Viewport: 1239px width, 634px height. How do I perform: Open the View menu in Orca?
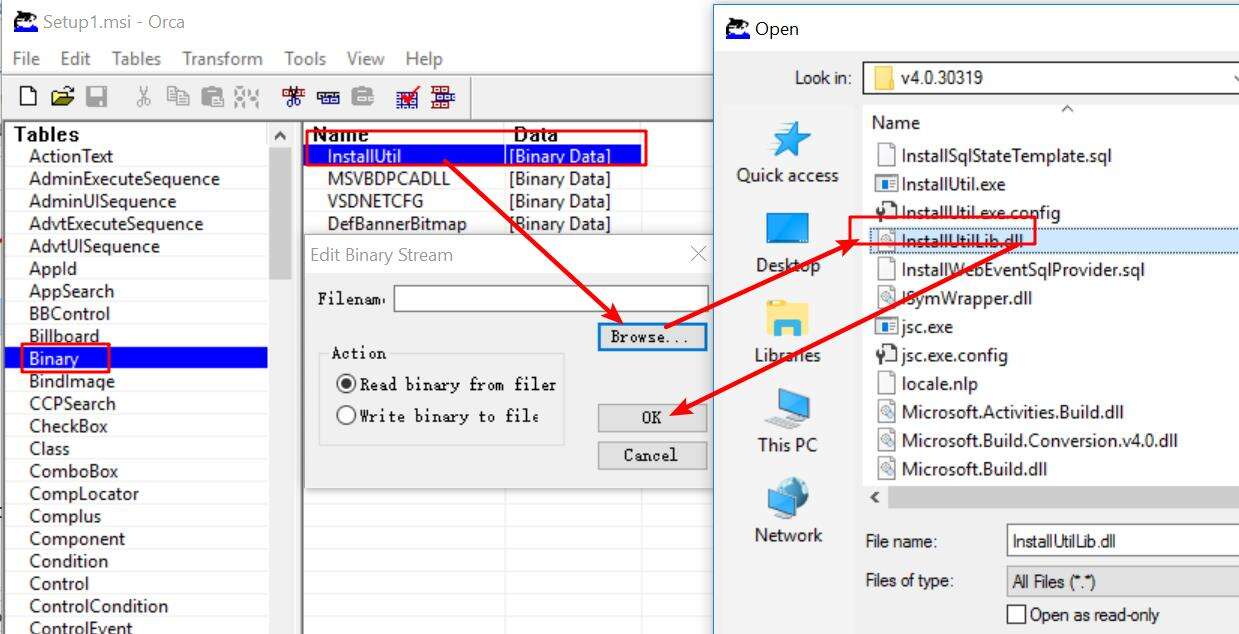pos(365,59)
